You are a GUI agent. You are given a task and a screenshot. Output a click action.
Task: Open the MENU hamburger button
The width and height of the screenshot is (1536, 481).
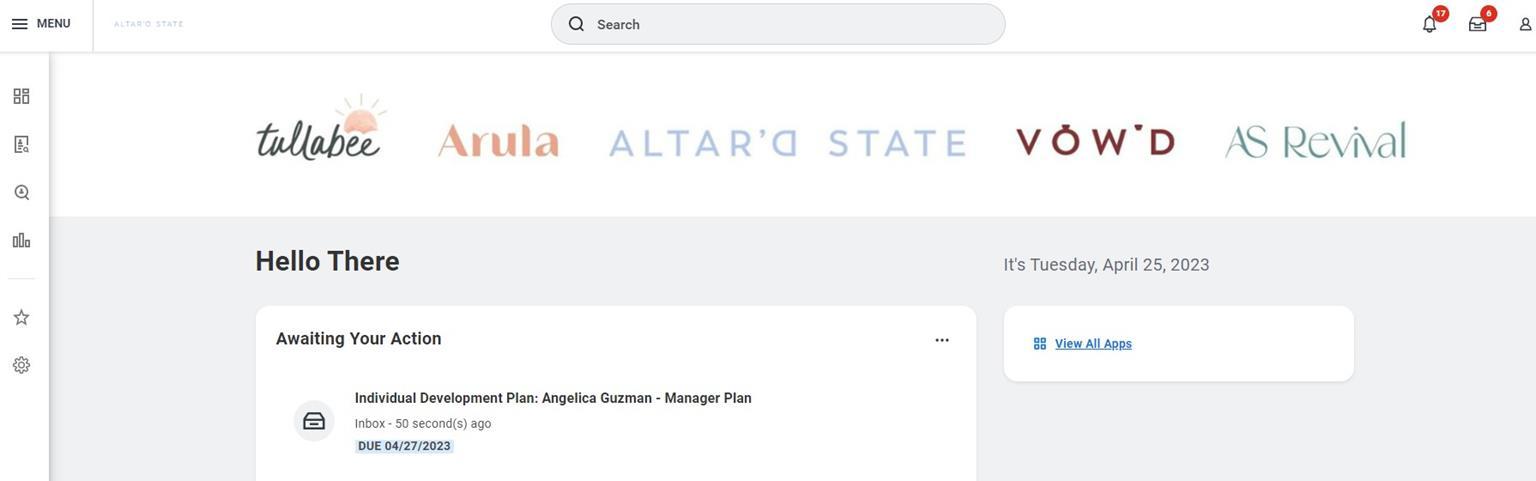tap(40, 24)
